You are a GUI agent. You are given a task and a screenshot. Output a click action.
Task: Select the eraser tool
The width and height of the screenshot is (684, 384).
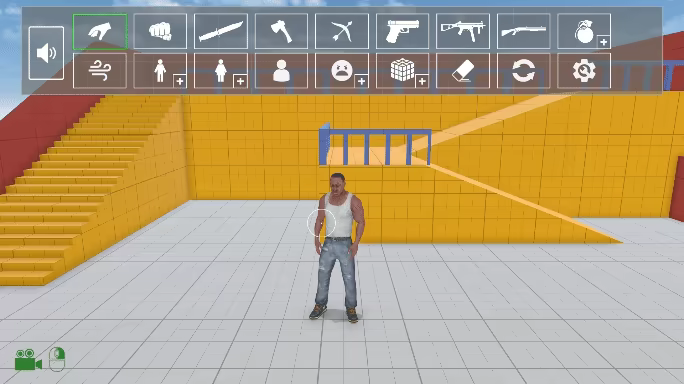click(463, 71)
